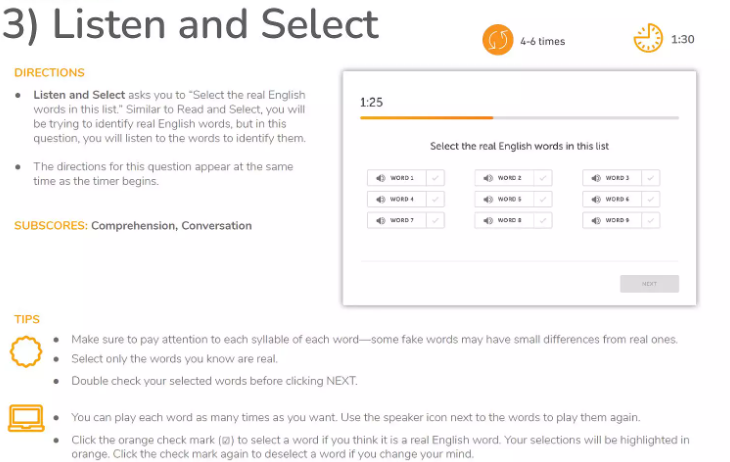
Task: Play audio for WORD 2 speaker icon
Action: point(488,178)
